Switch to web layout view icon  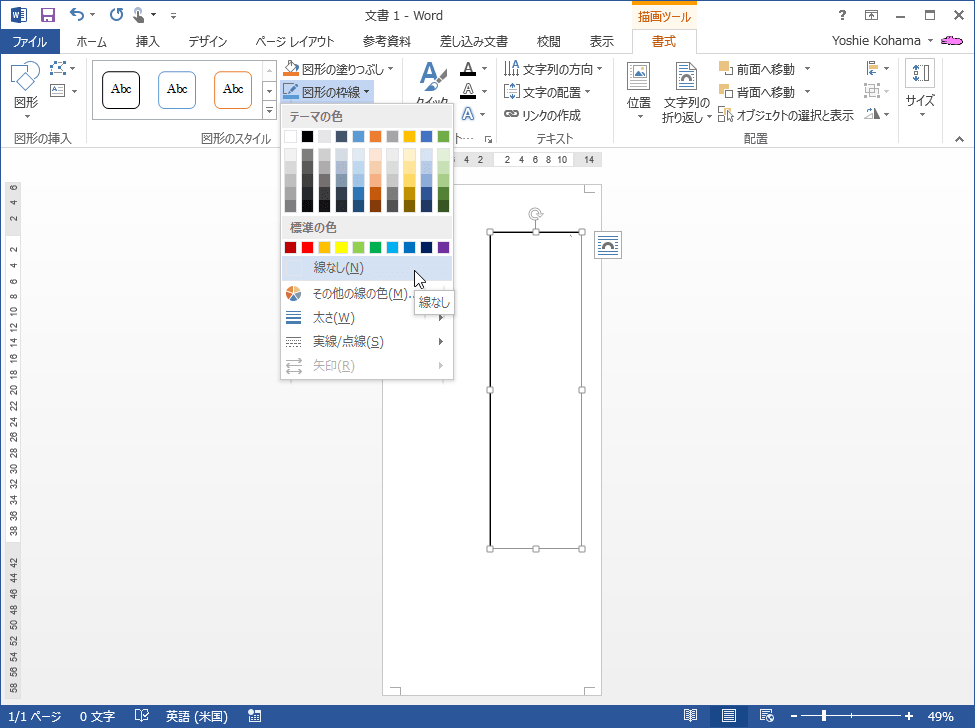tap(767, 716)
